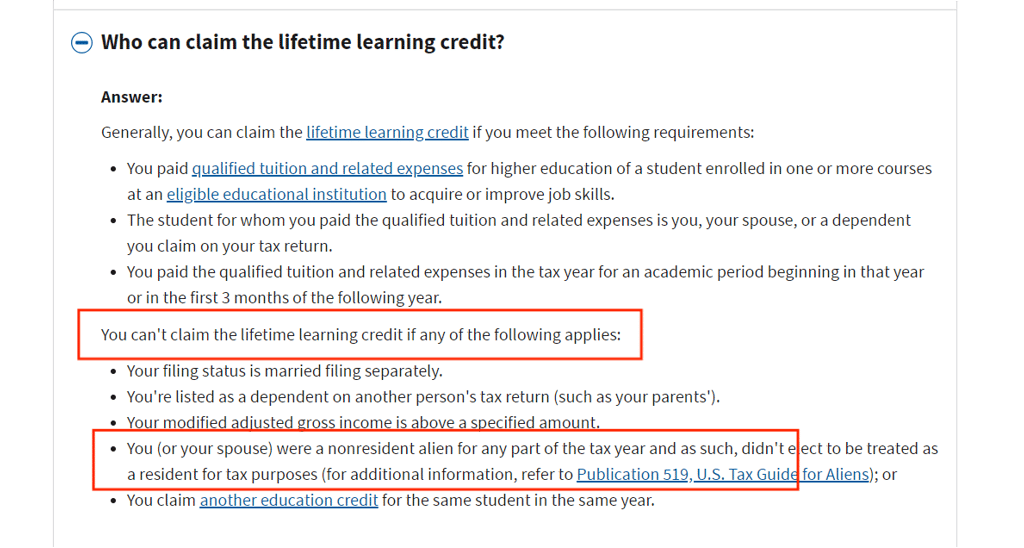1024x548 pixels.
Task: Click the minus circle collapse icon
Action: pyautogui.click(x=81, y=43)
